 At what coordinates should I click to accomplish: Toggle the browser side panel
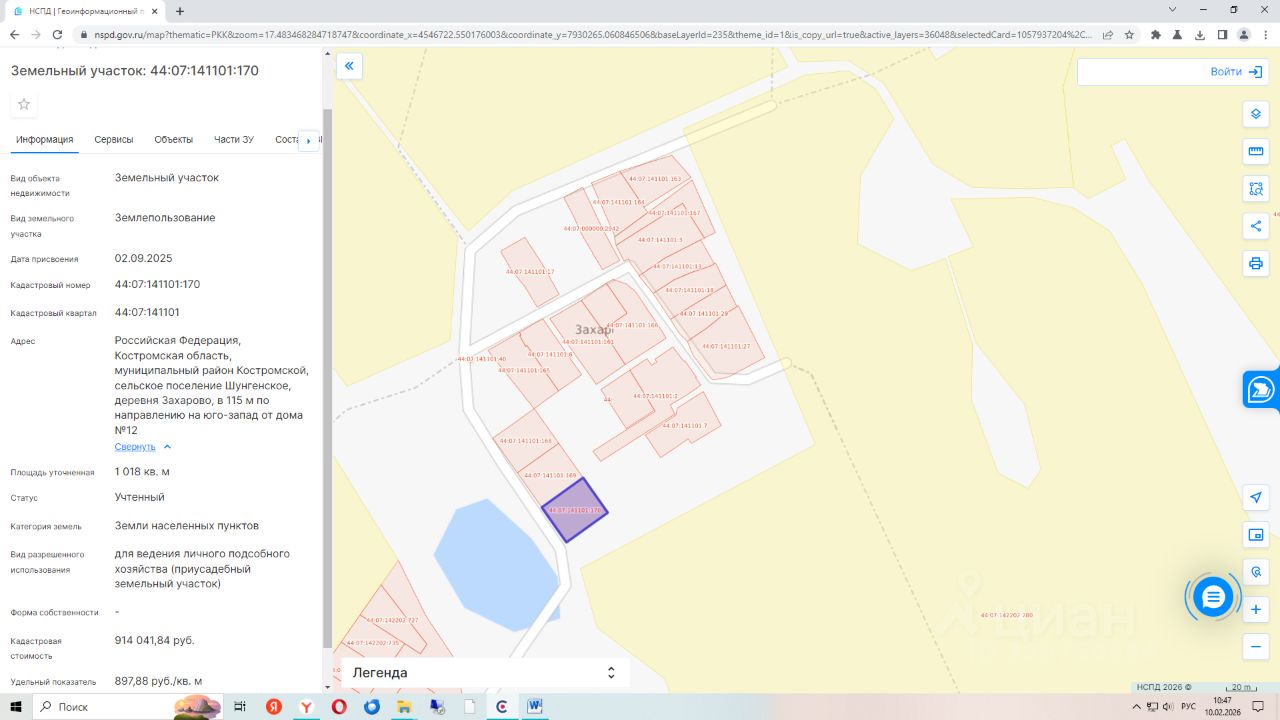pos(1222,34)
